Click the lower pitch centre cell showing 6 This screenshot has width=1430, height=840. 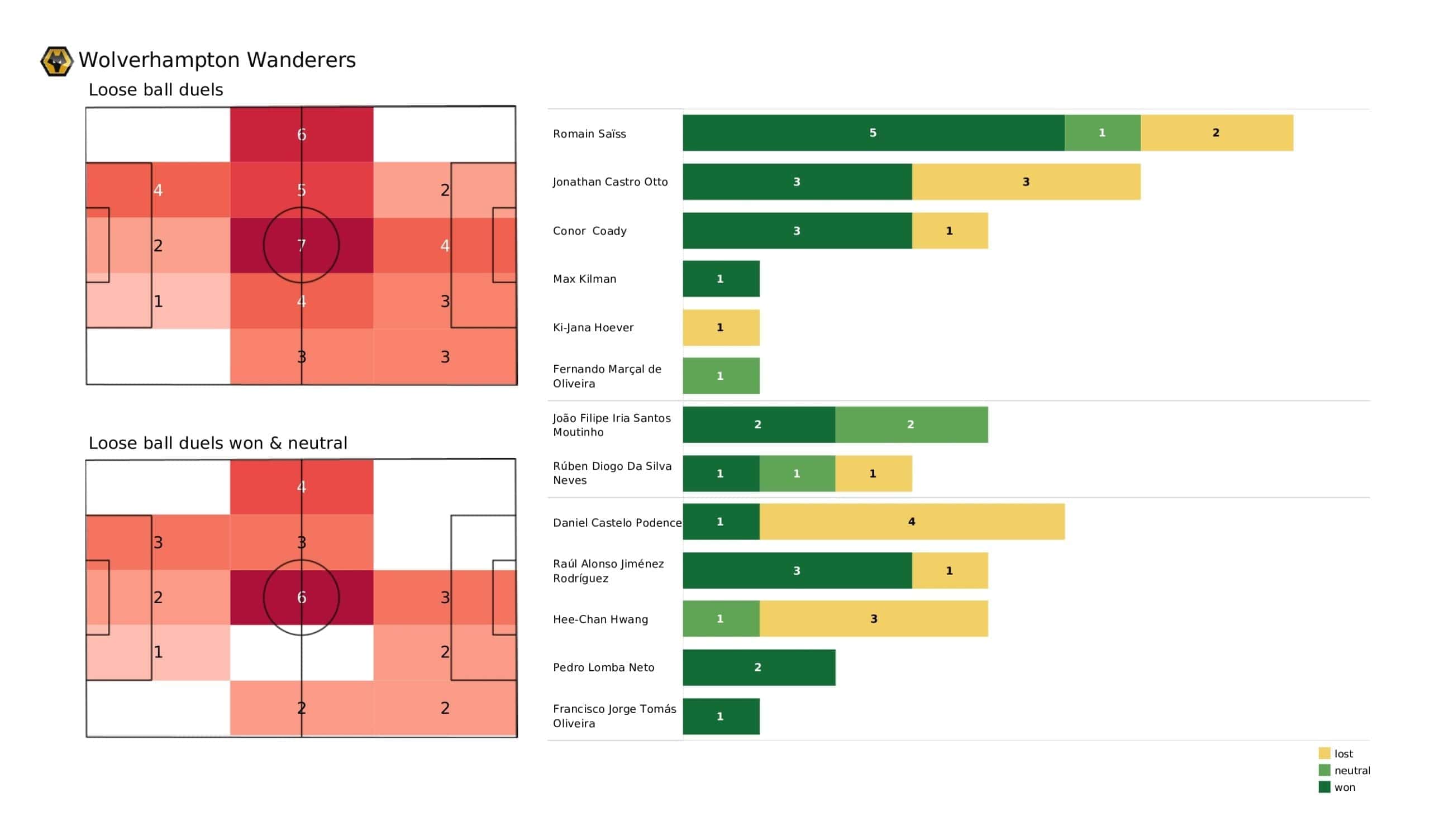[x=301, y=598]
